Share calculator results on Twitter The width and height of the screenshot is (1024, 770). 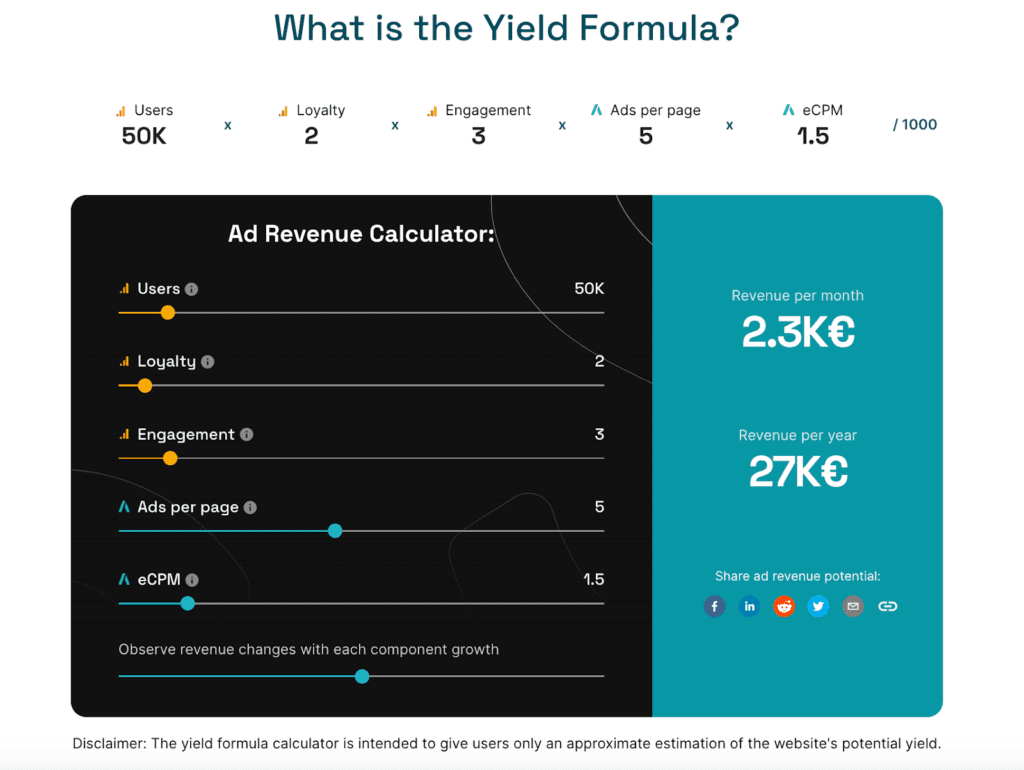coord(818,606)
